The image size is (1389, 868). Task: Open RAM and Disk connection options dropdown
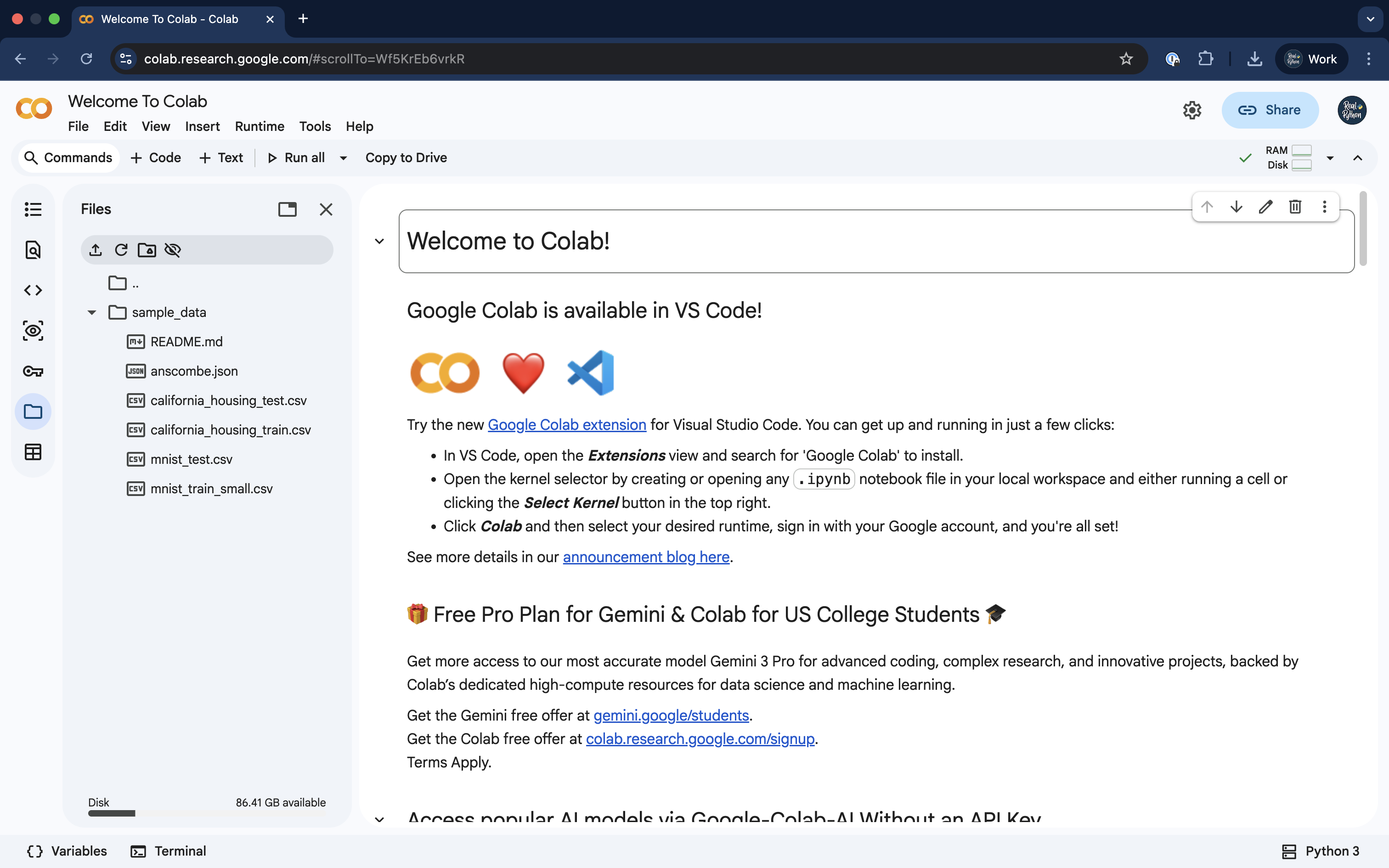point(1330,158)
